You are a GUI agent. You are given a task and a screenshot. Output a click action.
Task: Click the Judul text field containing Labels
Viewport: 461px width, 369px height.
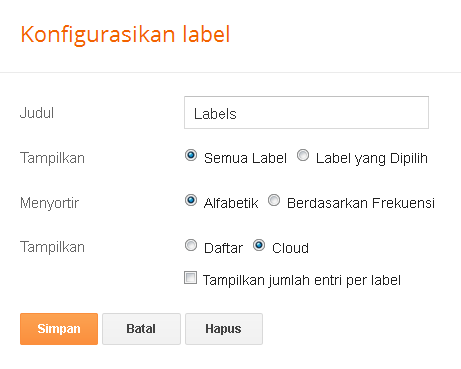(x=306, y=113)
